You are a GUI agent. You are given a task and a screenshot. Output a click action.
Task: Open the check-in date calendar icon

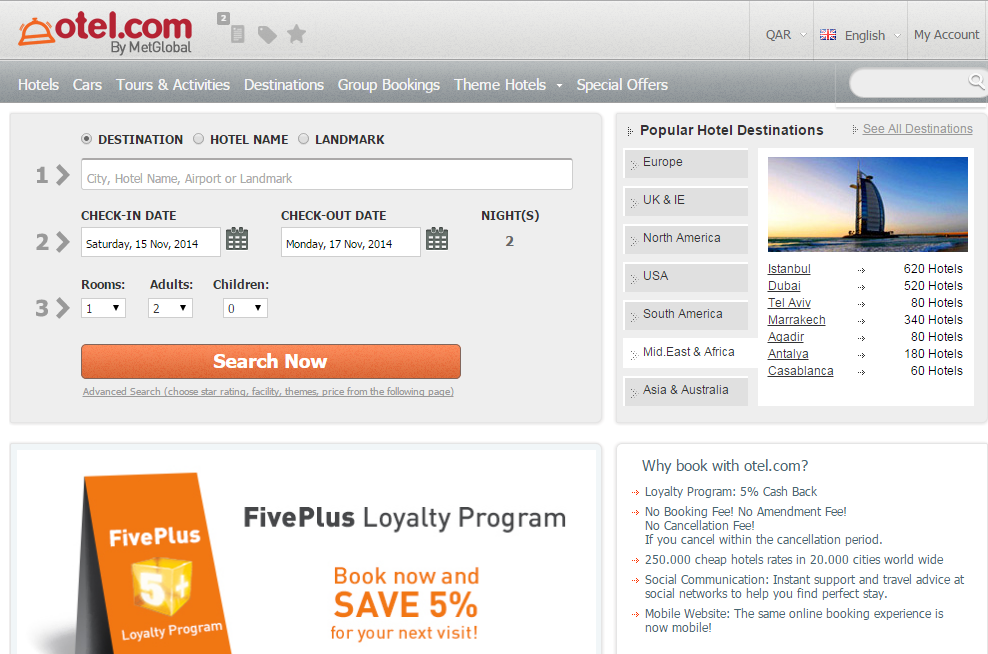(x=237, y=239)
